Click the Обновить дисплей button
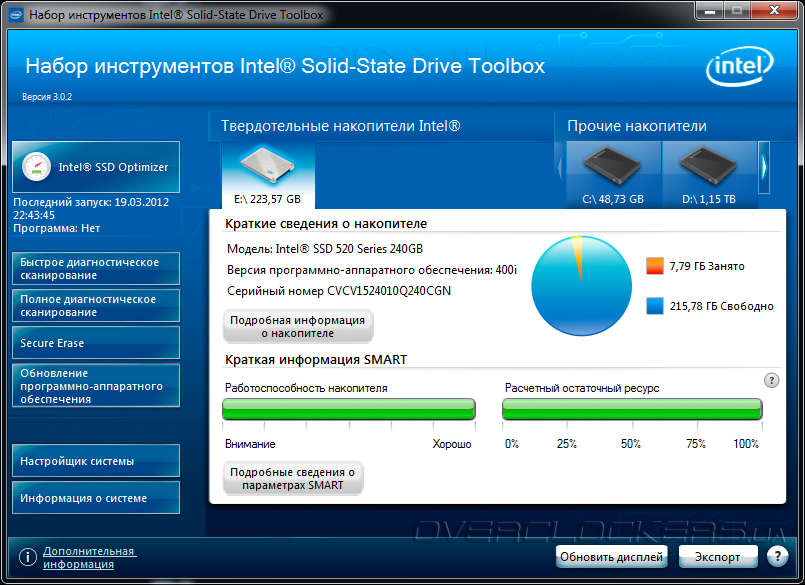Screen dimensions: 805x585 (x=611, y=557)
